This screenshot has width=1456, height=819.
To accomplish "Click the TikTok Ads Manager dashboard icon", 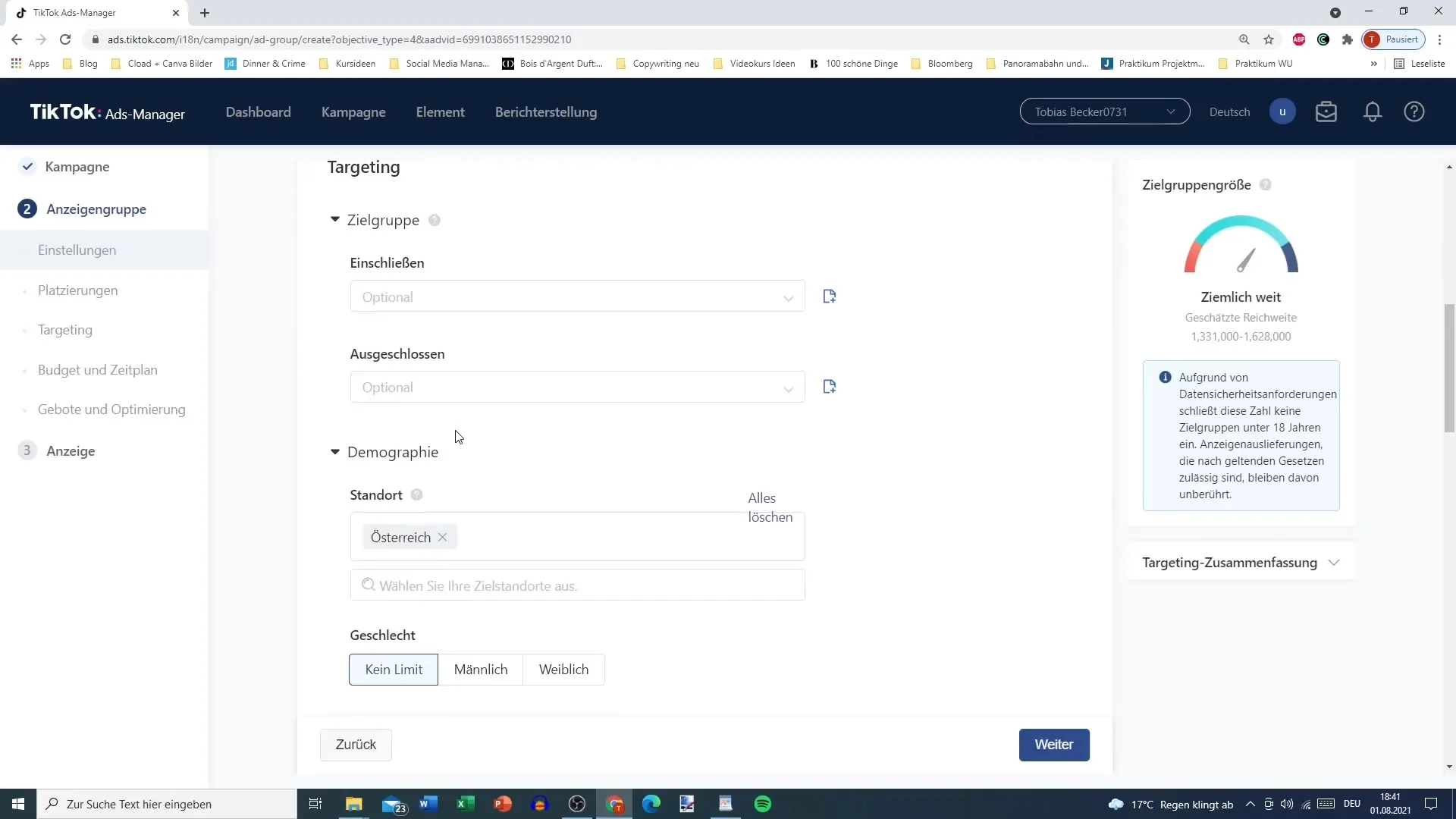I will 258,111.
